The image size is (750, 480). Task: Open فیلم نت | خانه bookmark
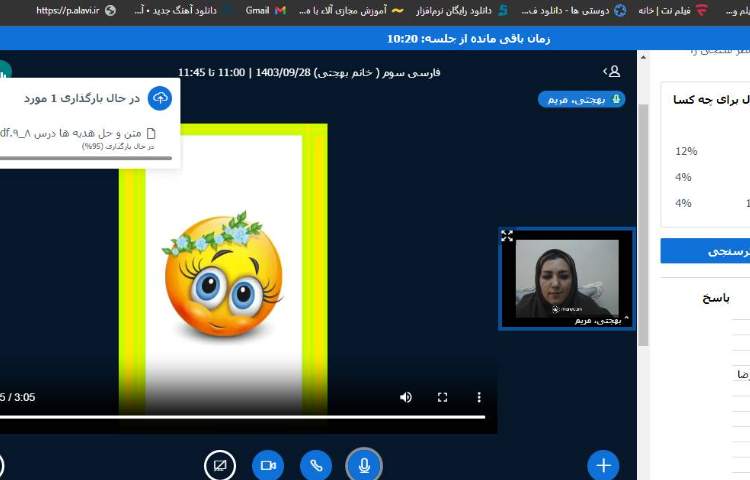click(x=673, y=10)
